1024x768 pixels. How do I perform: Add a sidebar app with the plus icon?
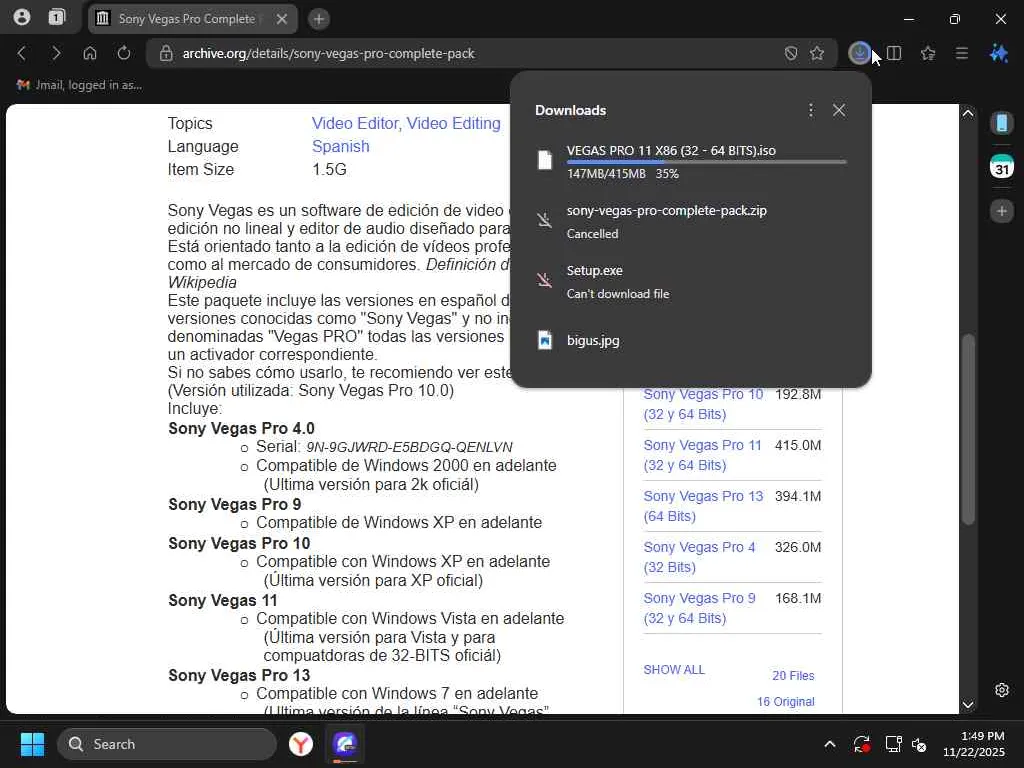pyautogui.click(x=1002, y=211)
